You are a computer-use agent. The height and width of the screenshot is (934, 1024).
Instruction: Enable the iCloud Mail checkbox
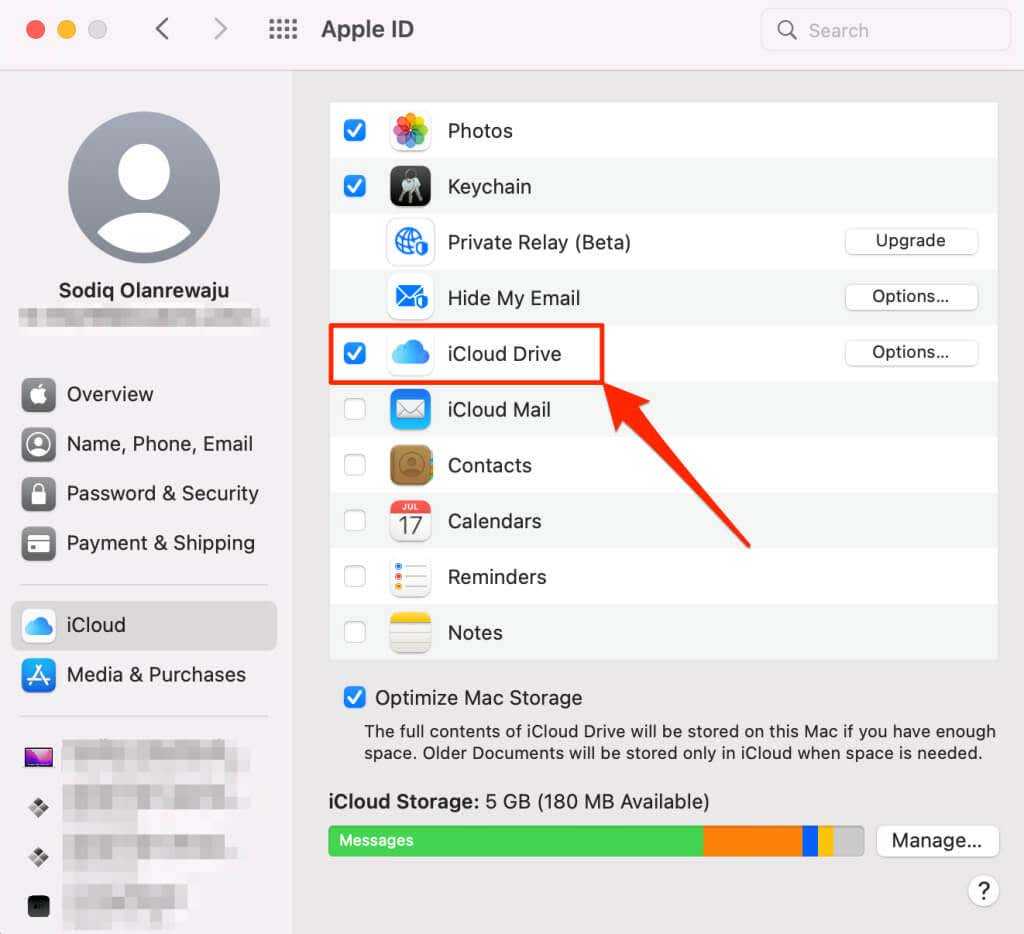click(355, 409)
